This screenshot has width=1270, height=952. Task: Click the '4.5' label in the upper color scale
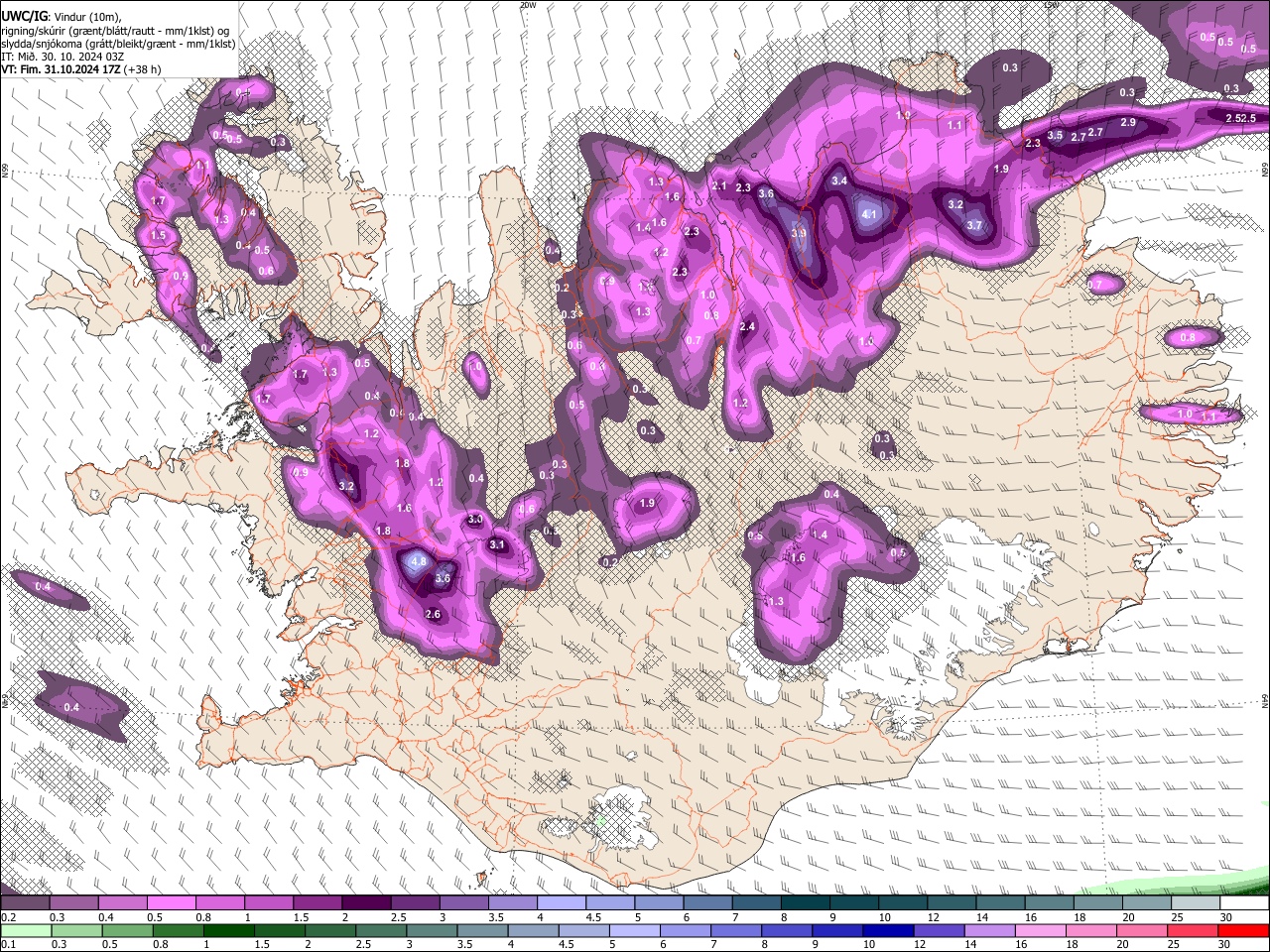pos(593,917)
